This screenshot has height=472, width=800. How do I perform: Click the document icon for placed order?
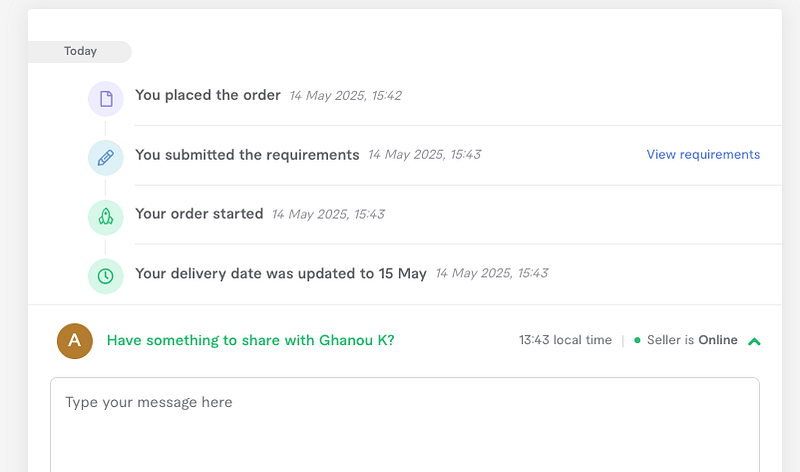pyautogui.click(x=106, y=98)
